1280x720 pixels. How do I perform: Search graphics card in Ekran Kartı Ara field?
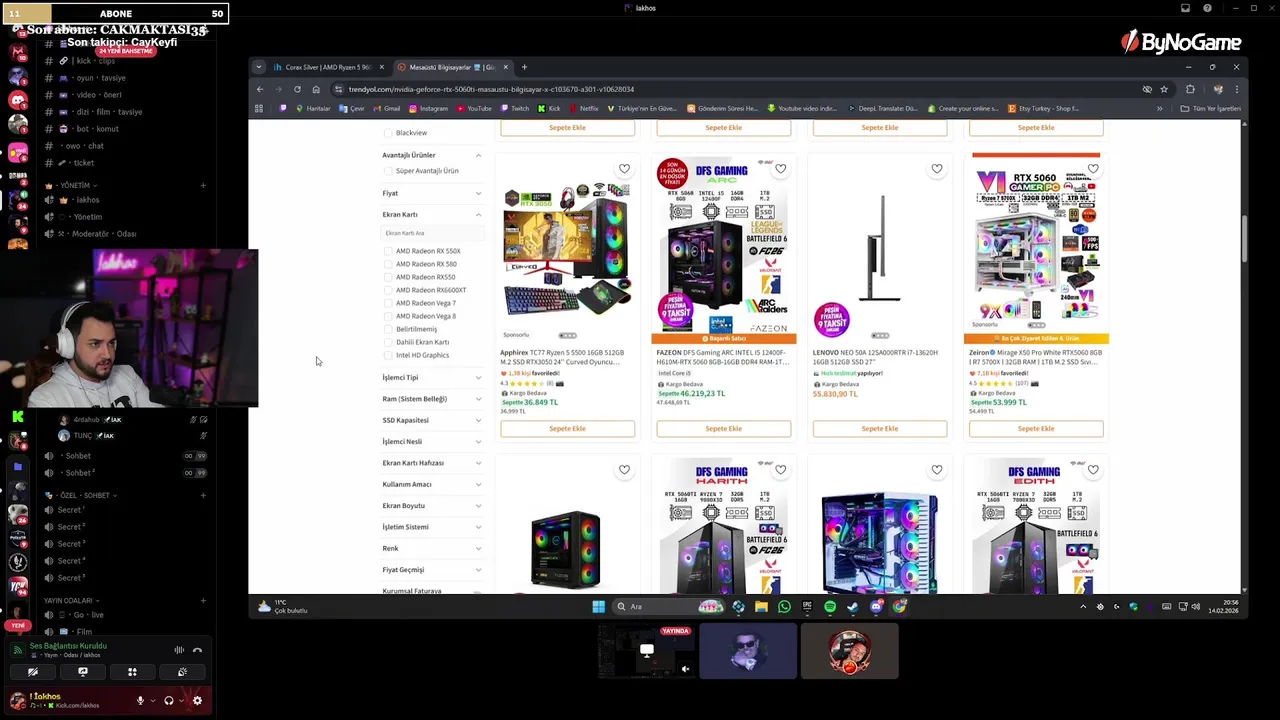[x=432, y=233]
